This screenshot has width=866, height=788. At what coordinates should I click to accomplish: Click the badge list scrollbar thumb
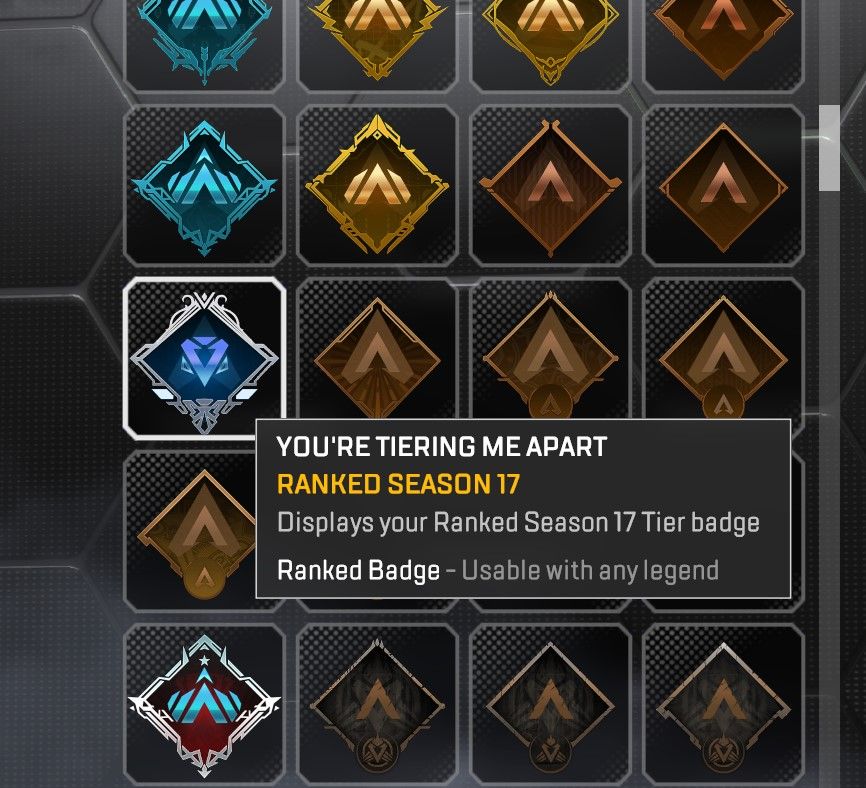click(x=829, y=148)
